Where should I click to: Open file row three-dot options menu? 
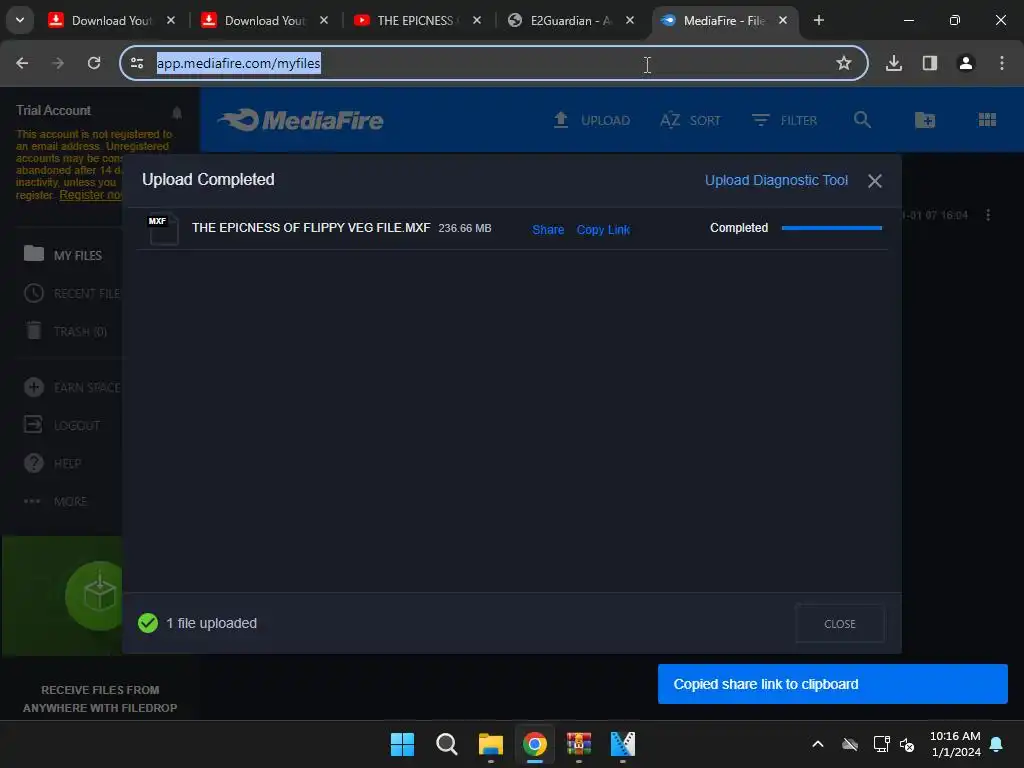(x=987, y=215)
